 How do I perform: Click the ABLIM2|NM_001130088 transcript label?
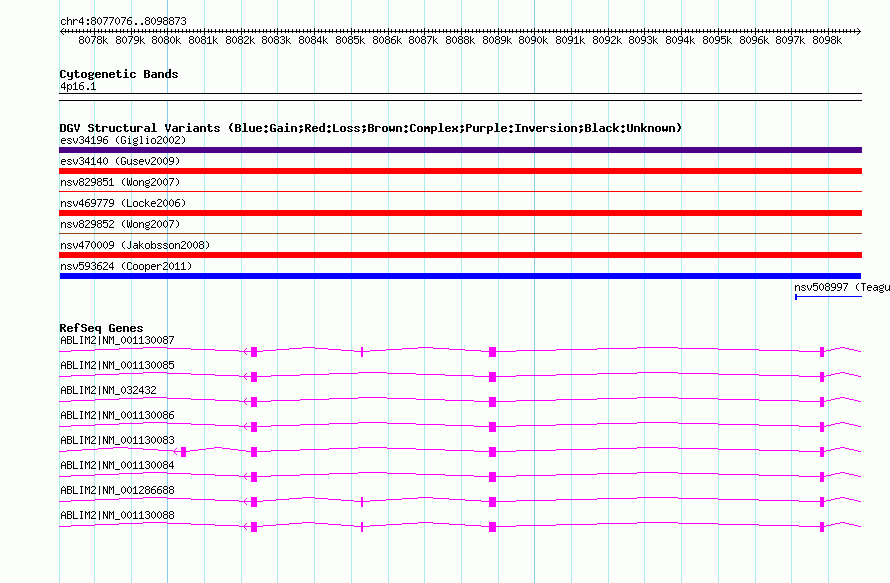point(117,515)
